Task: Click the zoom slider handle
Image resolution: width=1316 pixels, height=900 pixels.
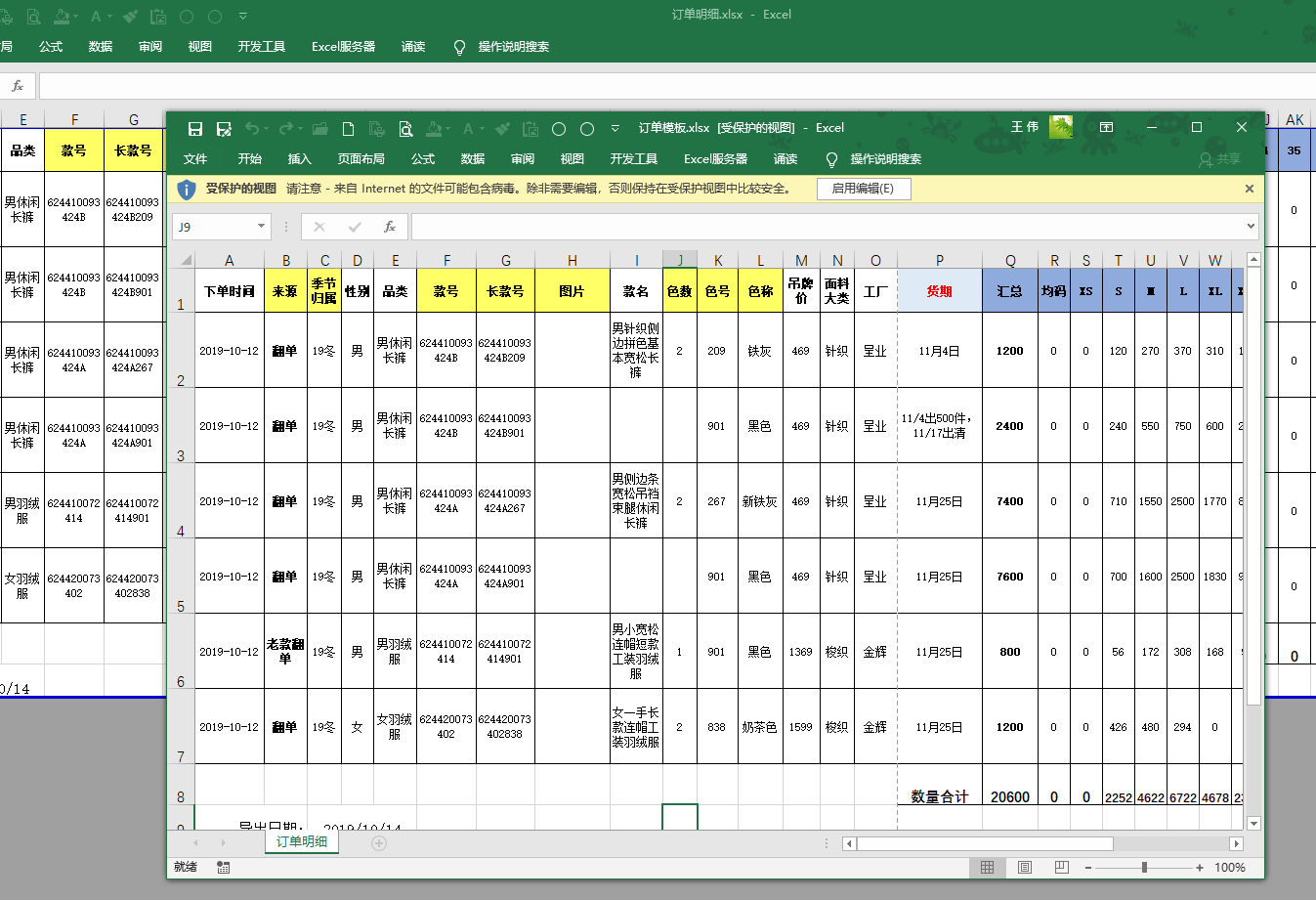Action: point(1144,867)
